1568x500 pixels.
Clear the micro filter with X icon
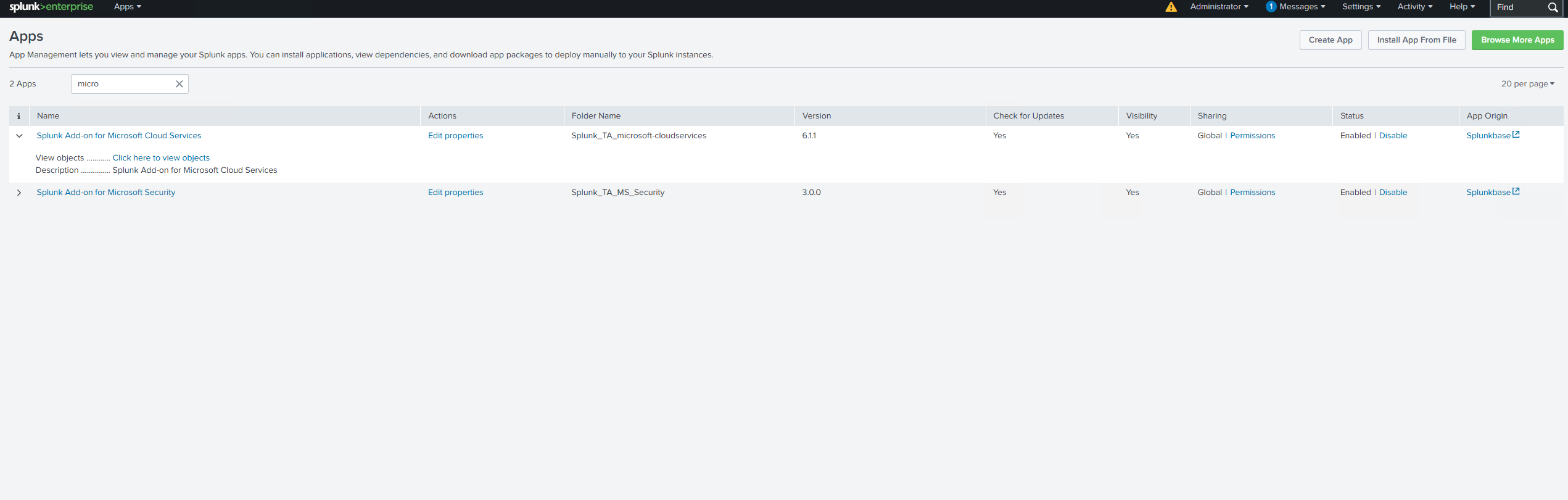[179, 84]
